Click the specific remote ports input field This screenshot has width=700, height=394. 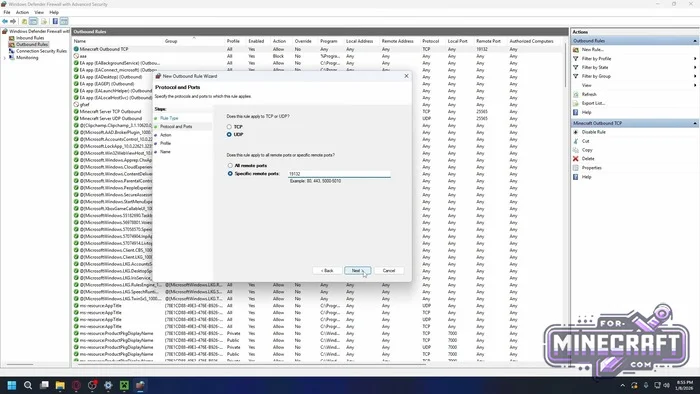tap(339, 174)
